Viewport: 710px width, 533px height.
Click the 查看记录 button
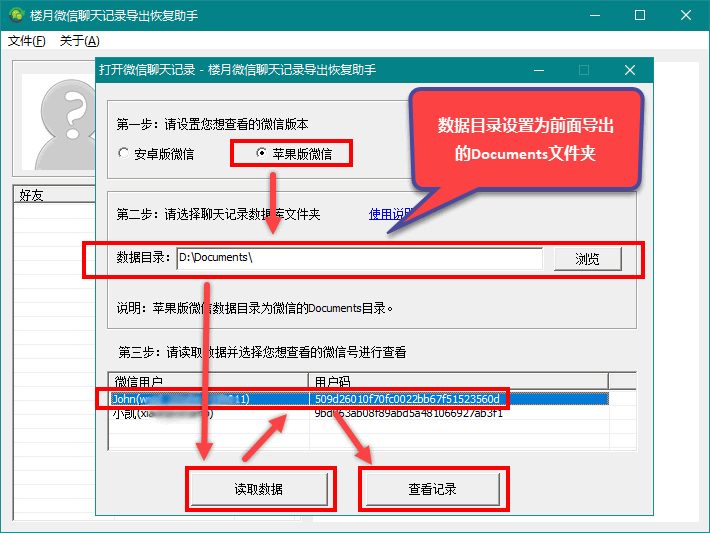coord(432,489)
